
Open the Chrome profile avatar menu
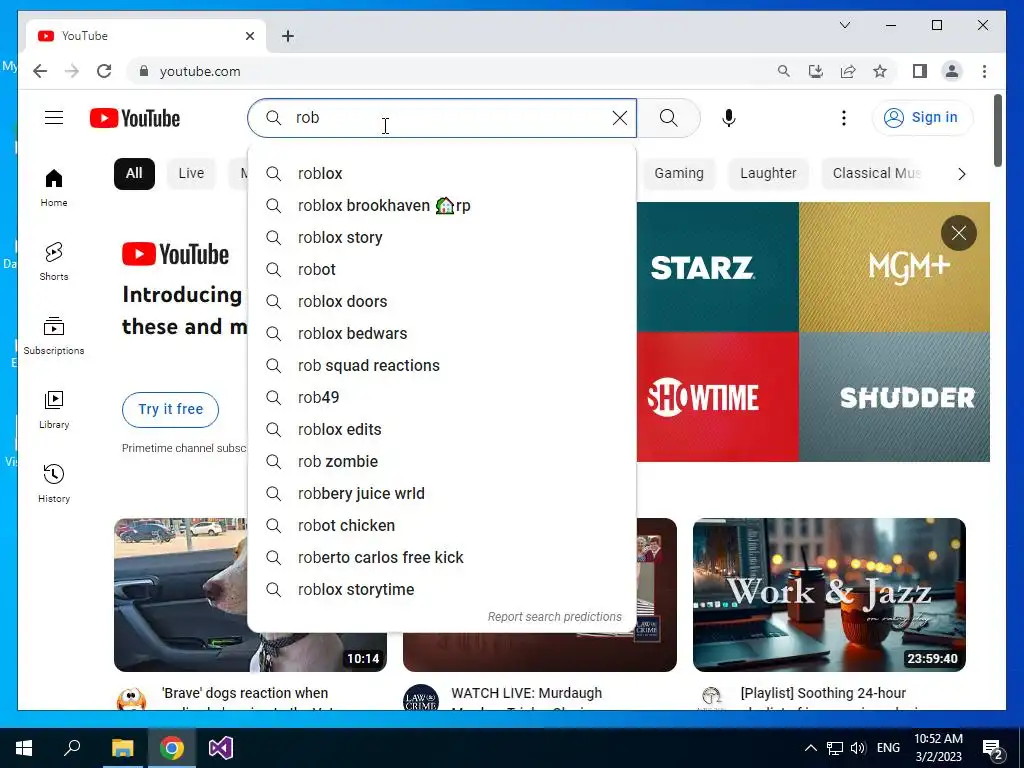(952, 71)
